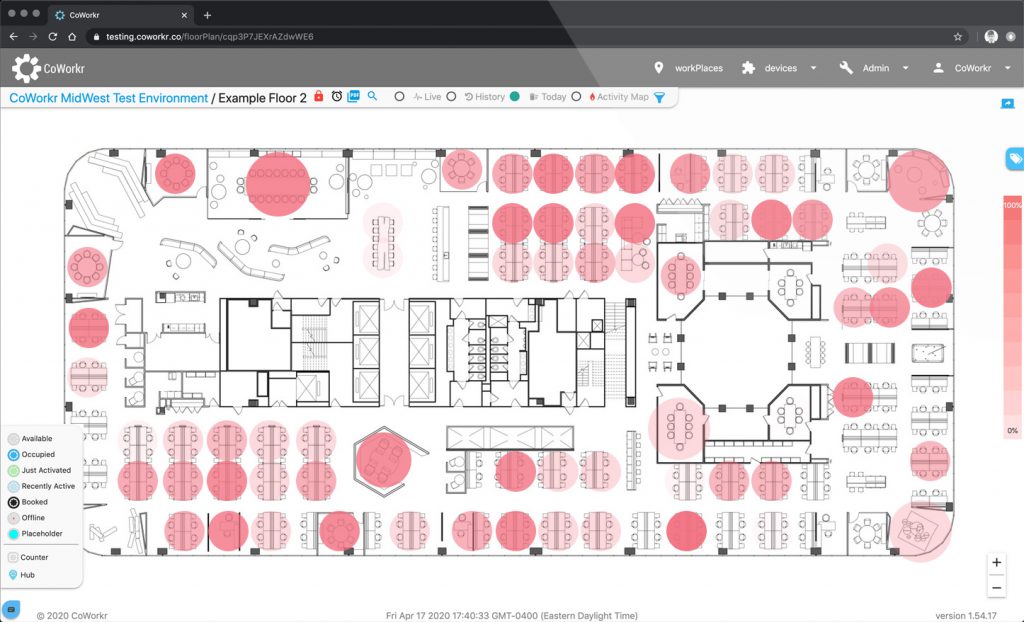Expand the devices dropdown arrow
This screenshot has height=622, width=1024.
[813, 68]
